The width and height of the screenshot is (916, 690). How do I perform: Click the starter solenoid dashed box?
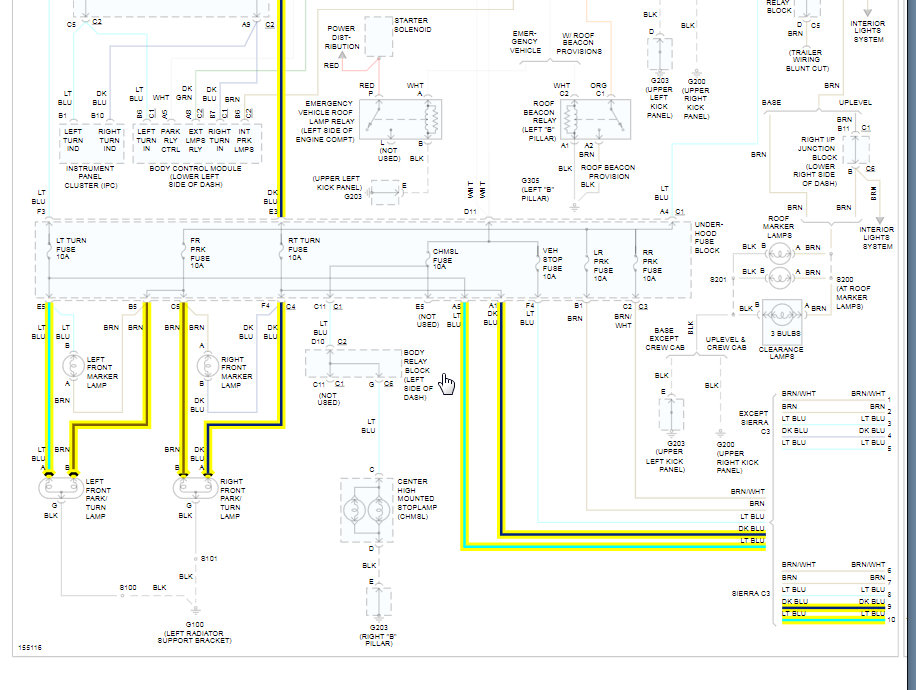point(379,37)
